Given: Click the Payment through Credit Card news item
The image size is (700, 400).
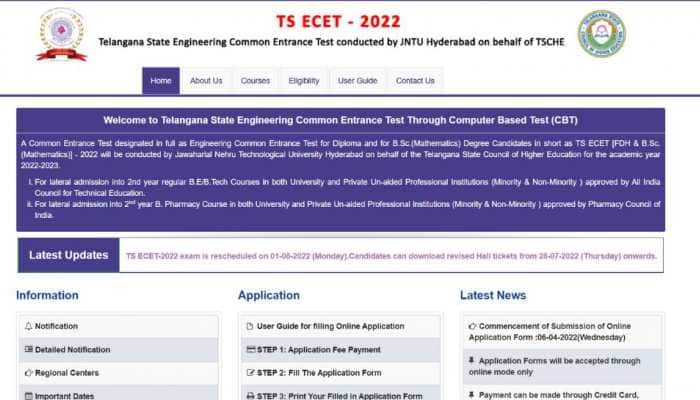Looking at the screenshot, I should pos(562,393).
